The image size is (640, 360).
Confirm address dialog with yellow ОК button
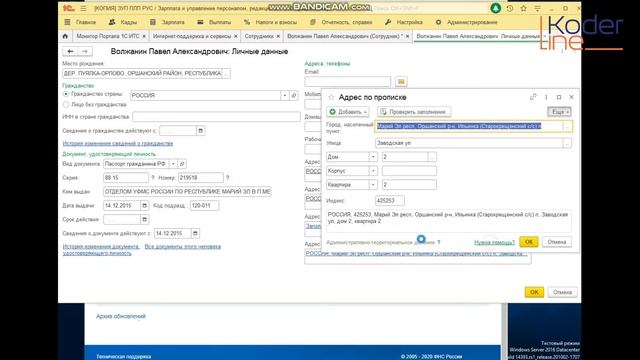529,242
